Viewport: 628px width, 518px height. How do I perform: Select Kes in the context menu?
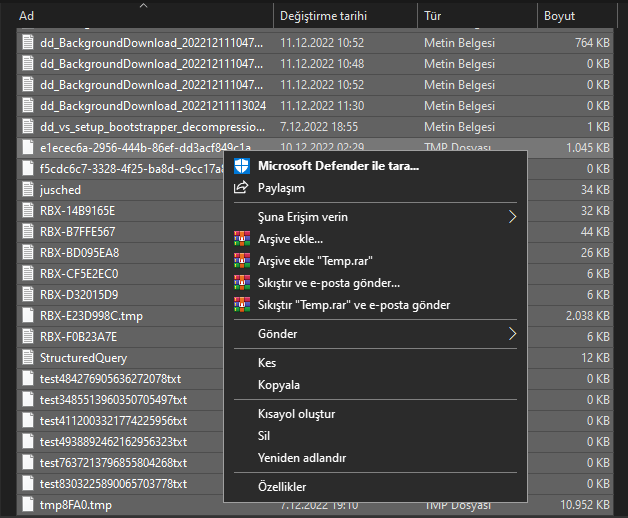[267, 363]
